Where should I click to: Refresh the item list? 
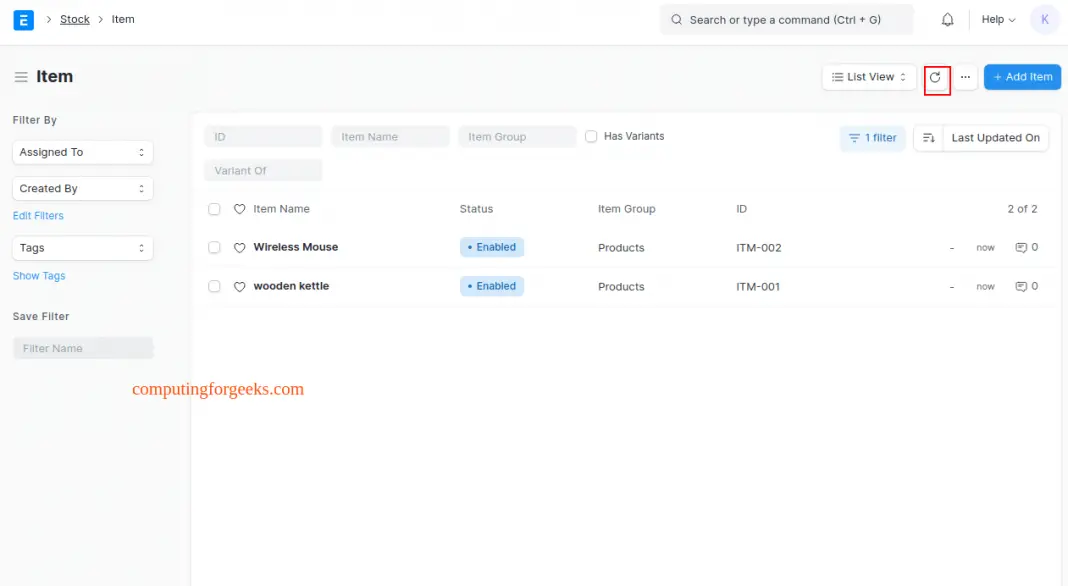coord(936,76)
